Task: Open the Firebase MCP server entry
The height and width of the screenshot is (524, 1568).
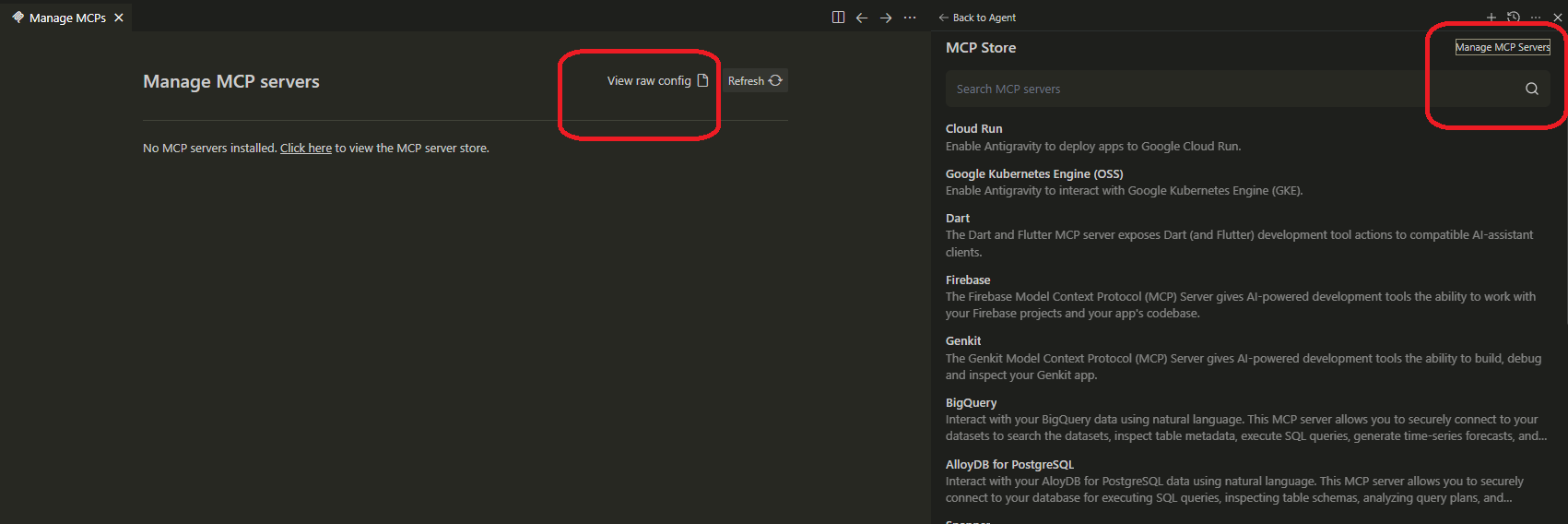Action: click(x=968, y=280)
